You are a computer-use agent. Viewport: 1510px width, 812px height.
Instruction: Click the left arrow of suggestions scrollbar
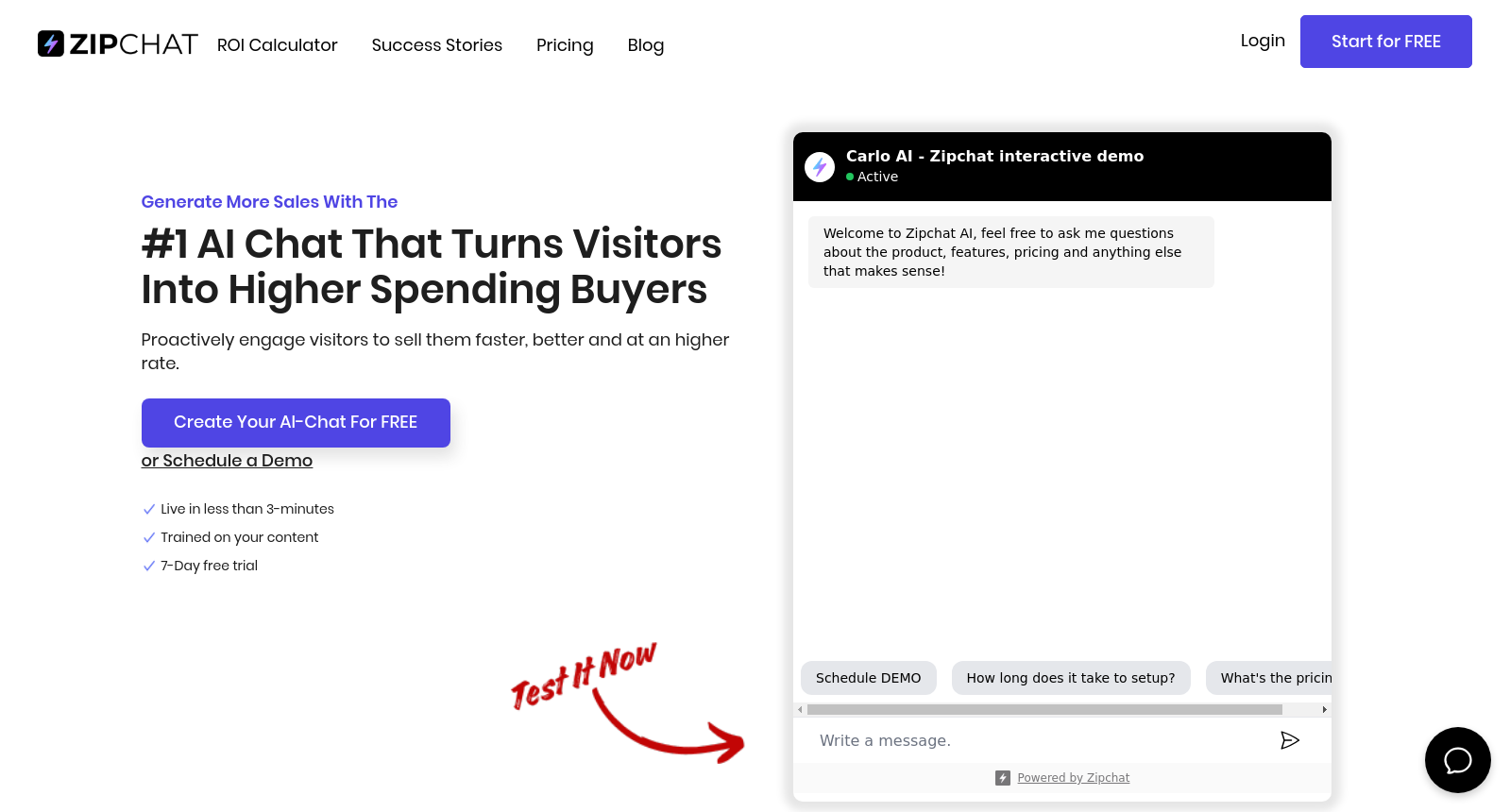click(800, 709)
